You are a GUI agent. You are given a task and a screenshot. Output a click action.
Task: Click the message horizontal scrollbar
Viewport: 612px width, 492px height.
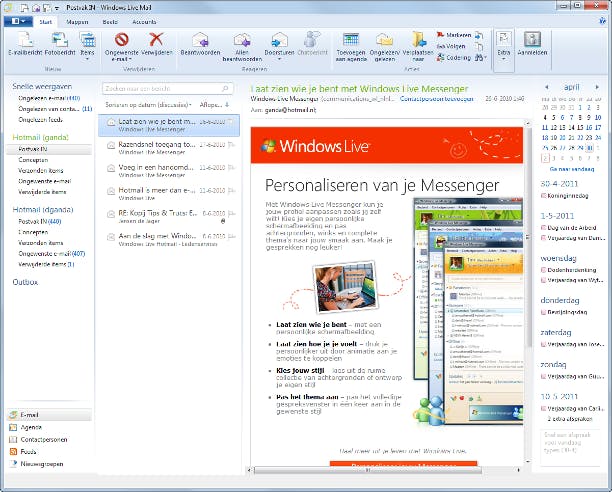367,470
